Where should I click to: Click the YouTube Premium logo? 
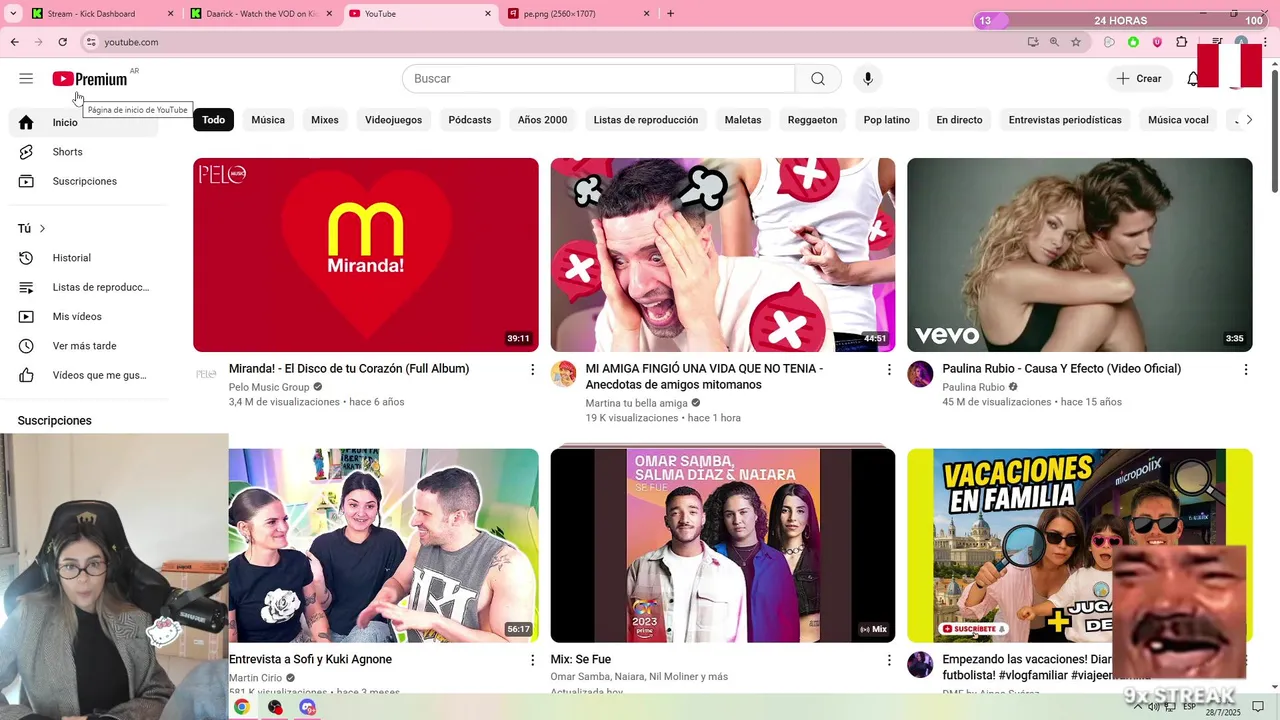tap(90, 79)
